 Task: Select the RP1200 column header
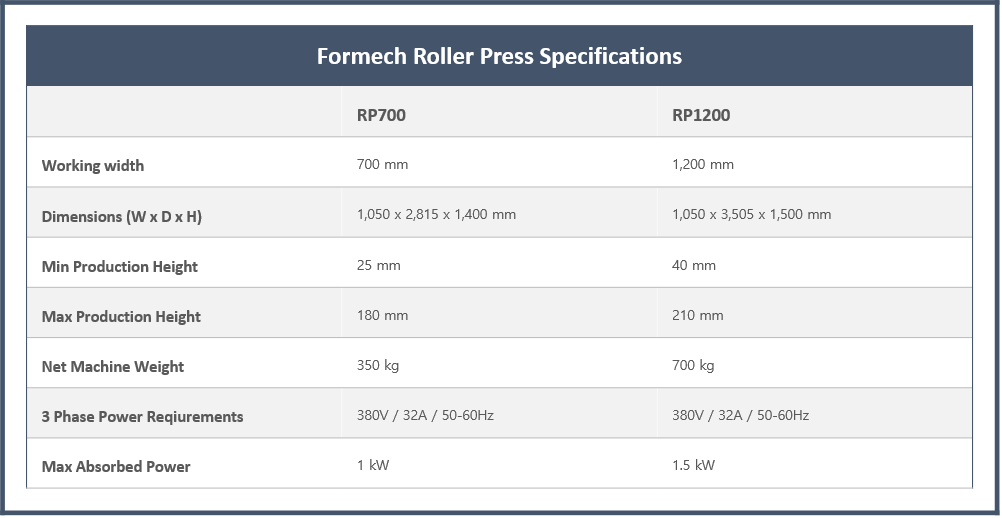[700, 115]
